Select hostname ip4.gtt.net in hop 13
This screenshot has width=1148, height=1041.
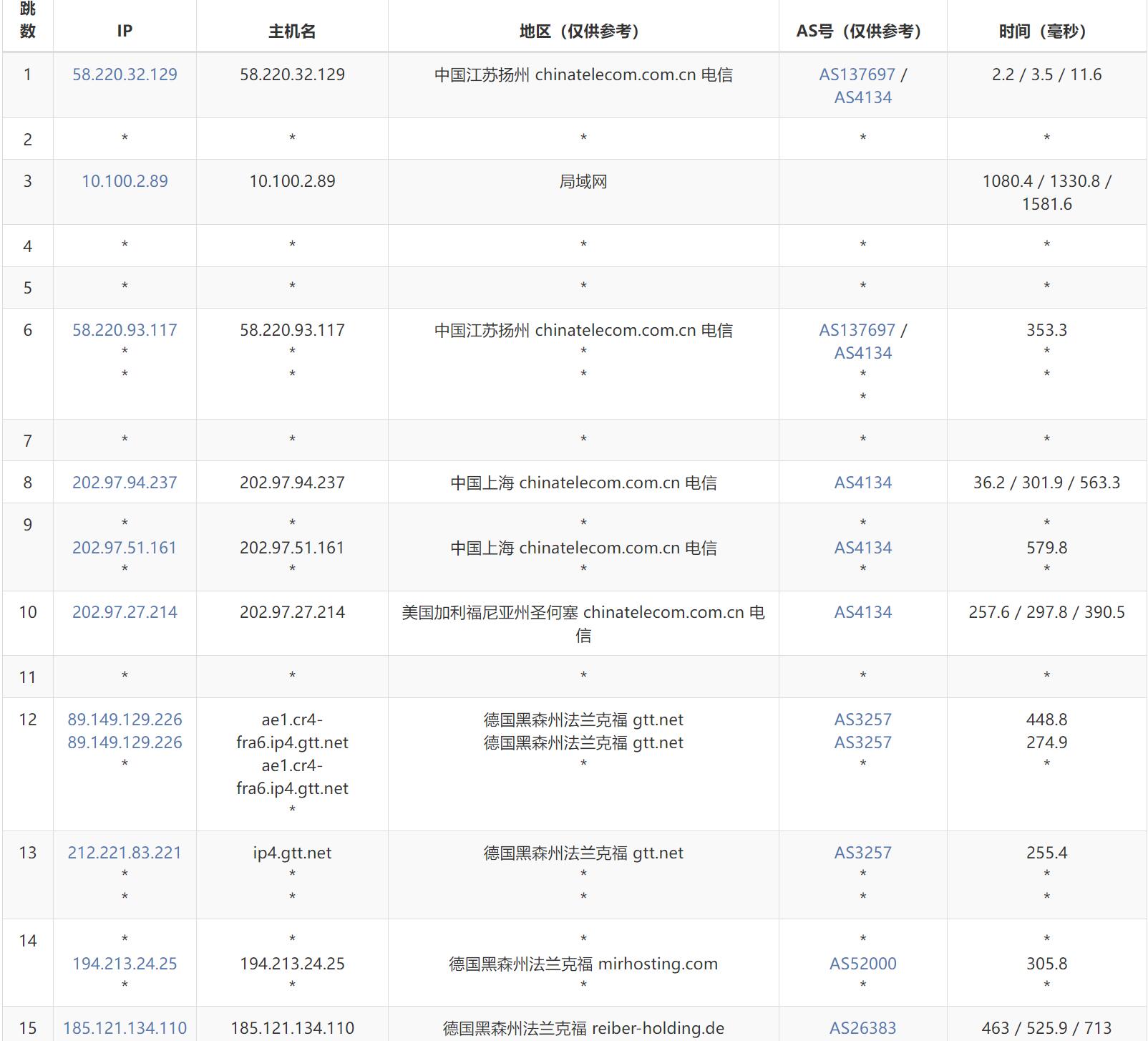point(292,853)
